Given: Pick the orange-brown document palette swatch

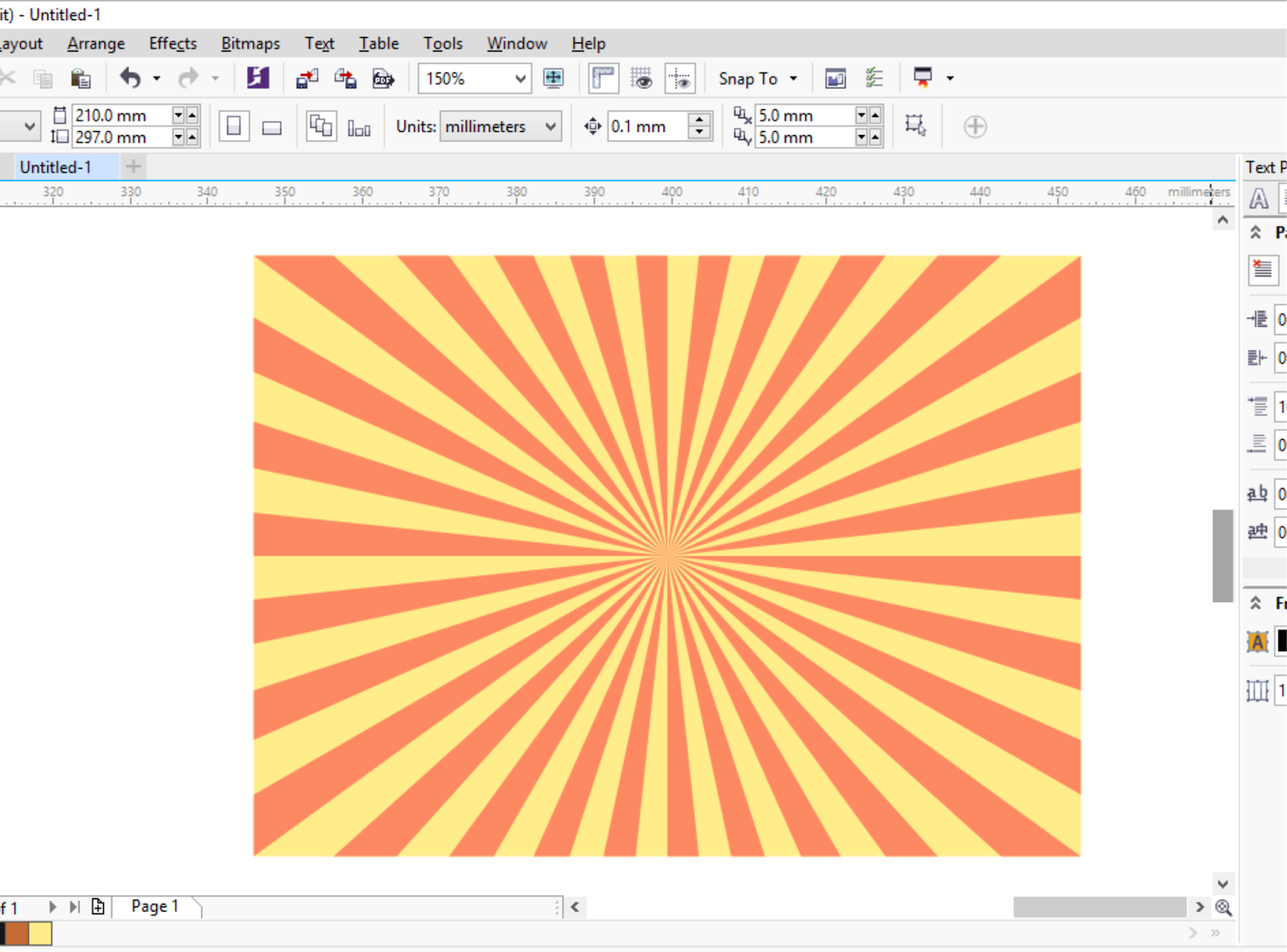Looking at the screenshot, I should (x=18, y=934).
